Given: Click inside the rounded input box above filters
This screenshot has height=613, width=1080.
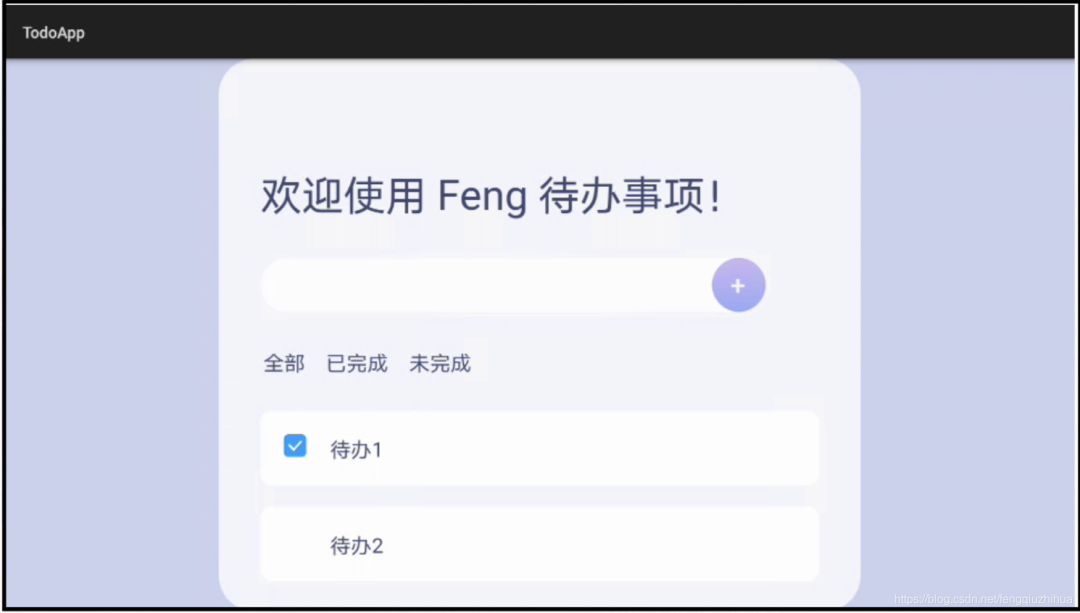Looking at the screenshot, I should (x=480, y=285).
